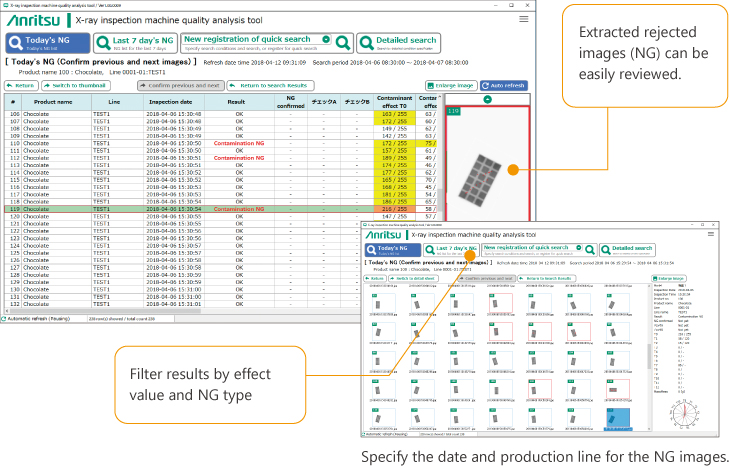Viewport: 730px width, 468px height.
Task: Open the hamburger menu in the thumbnail window
Action: [x=711, y=234]
